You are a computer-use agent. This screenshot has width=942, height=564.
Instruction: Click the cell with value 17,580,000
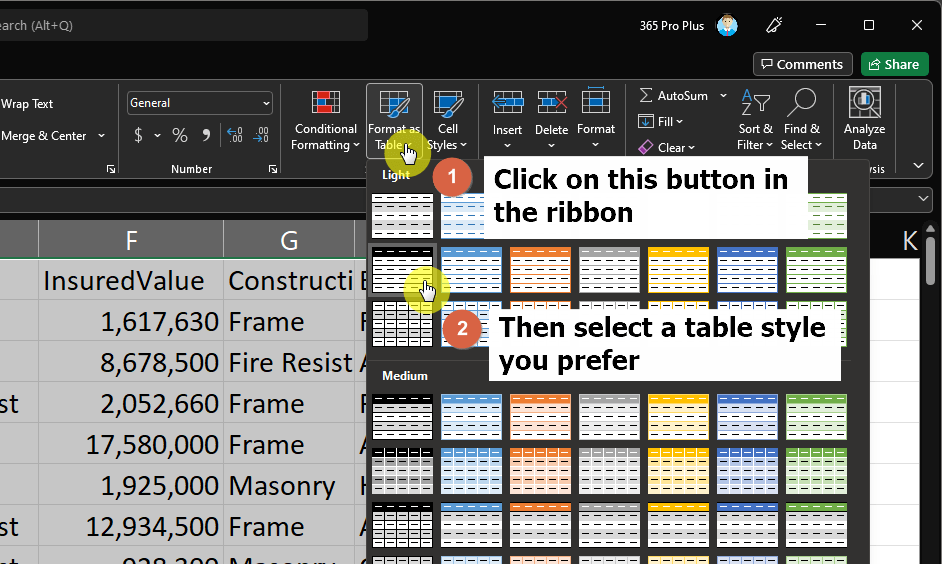tap(131, 444)
